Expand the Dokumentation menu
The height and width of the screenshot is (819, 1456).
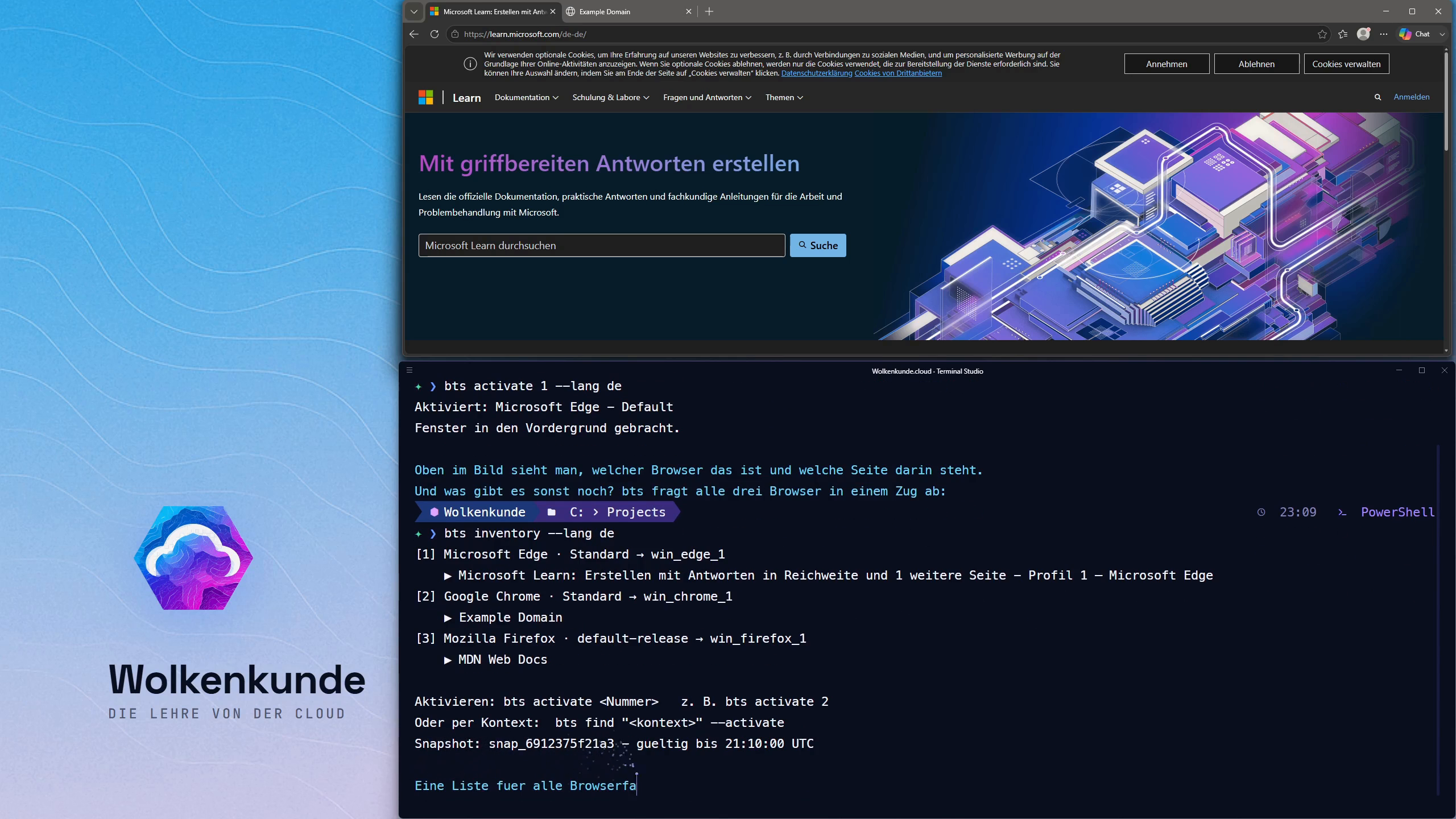point(526,97)
